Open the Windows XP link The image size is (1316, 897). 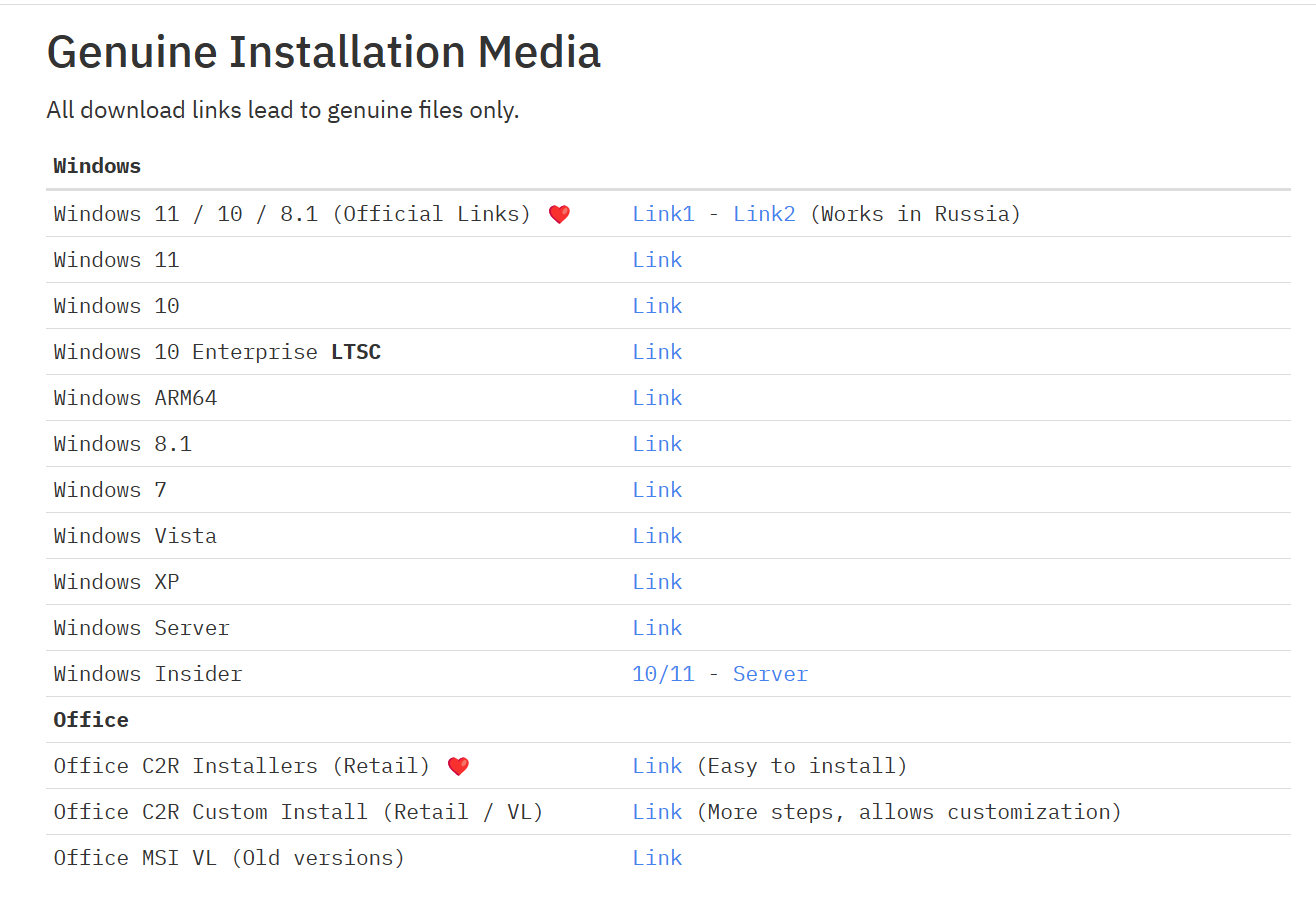(657, 582)
